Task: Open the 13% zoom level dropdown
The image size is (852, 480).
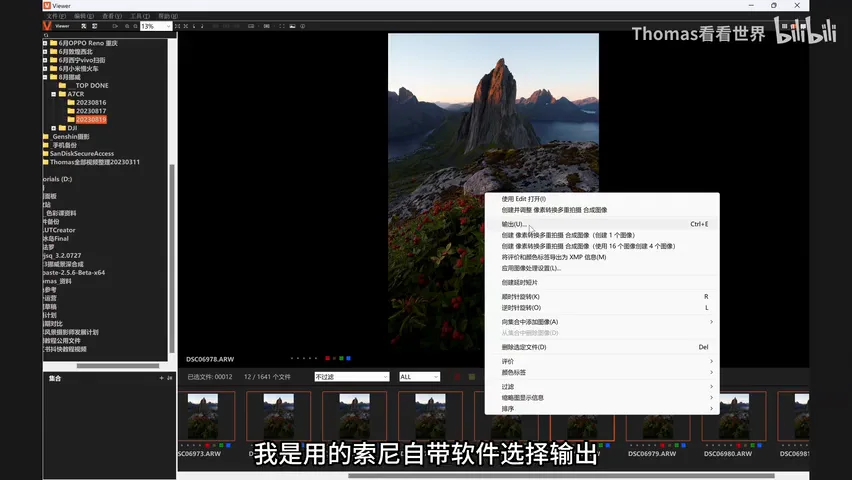Action: point(156,26)
